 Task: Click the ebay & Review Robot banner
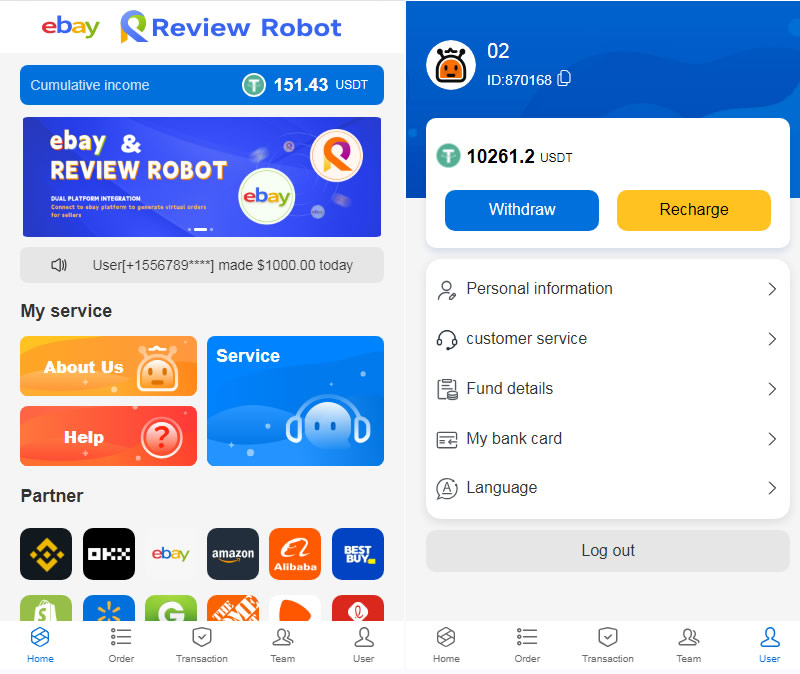pyautogui.click(x=202, y=177)
